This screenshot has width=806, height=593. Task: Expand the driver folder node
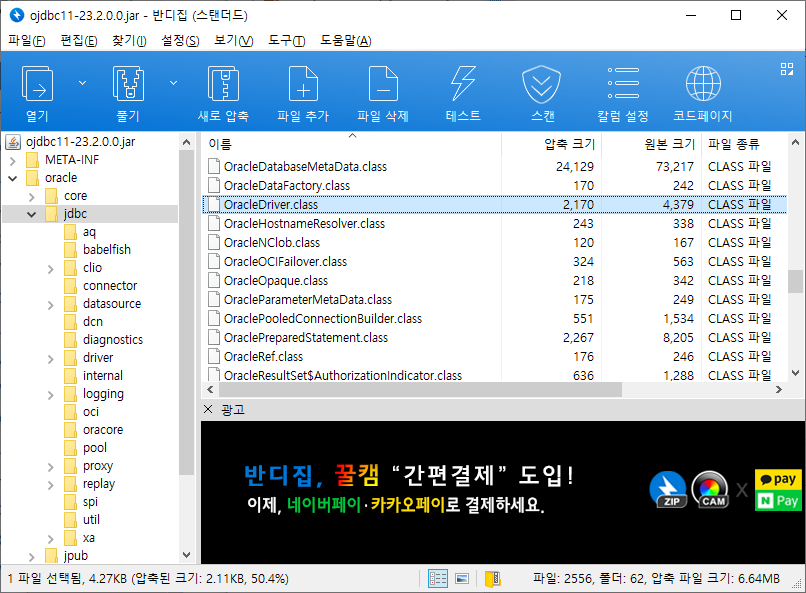pyautogui.click(x=50, y=359)
